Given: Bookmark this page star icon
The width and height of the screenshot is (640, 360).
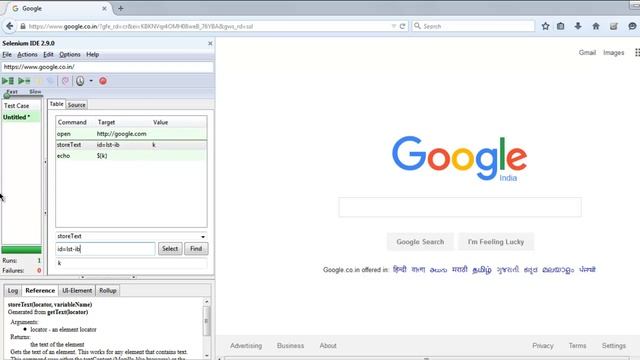Looking at the screenshot, I should click(x=545, y=26).
